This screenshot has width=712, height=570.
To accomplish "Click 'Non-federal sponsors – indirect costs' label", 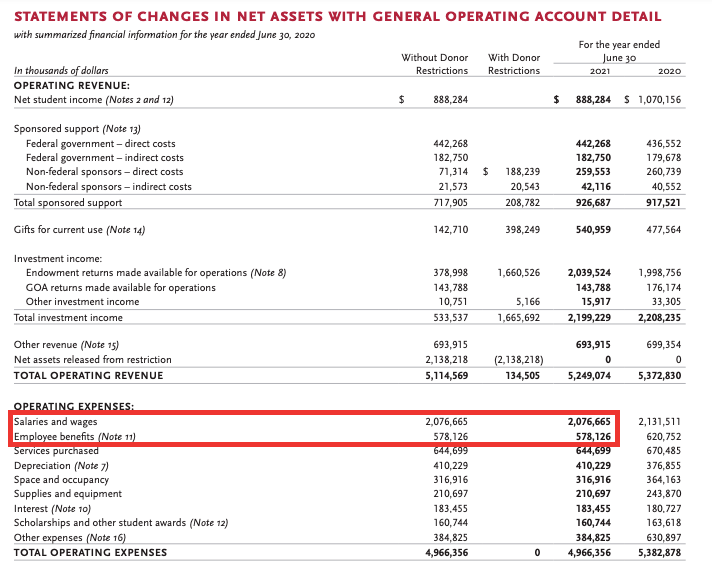I will pyautogui.click(x=109, y=187).
